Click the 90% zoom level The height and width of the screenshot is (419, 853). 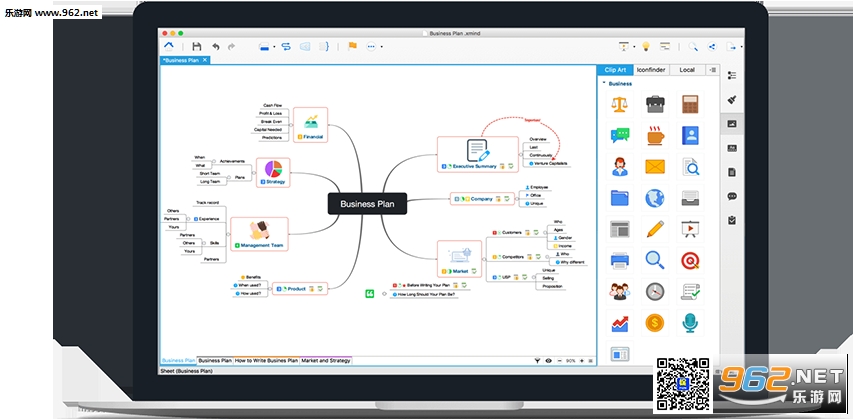pos(571,360)
